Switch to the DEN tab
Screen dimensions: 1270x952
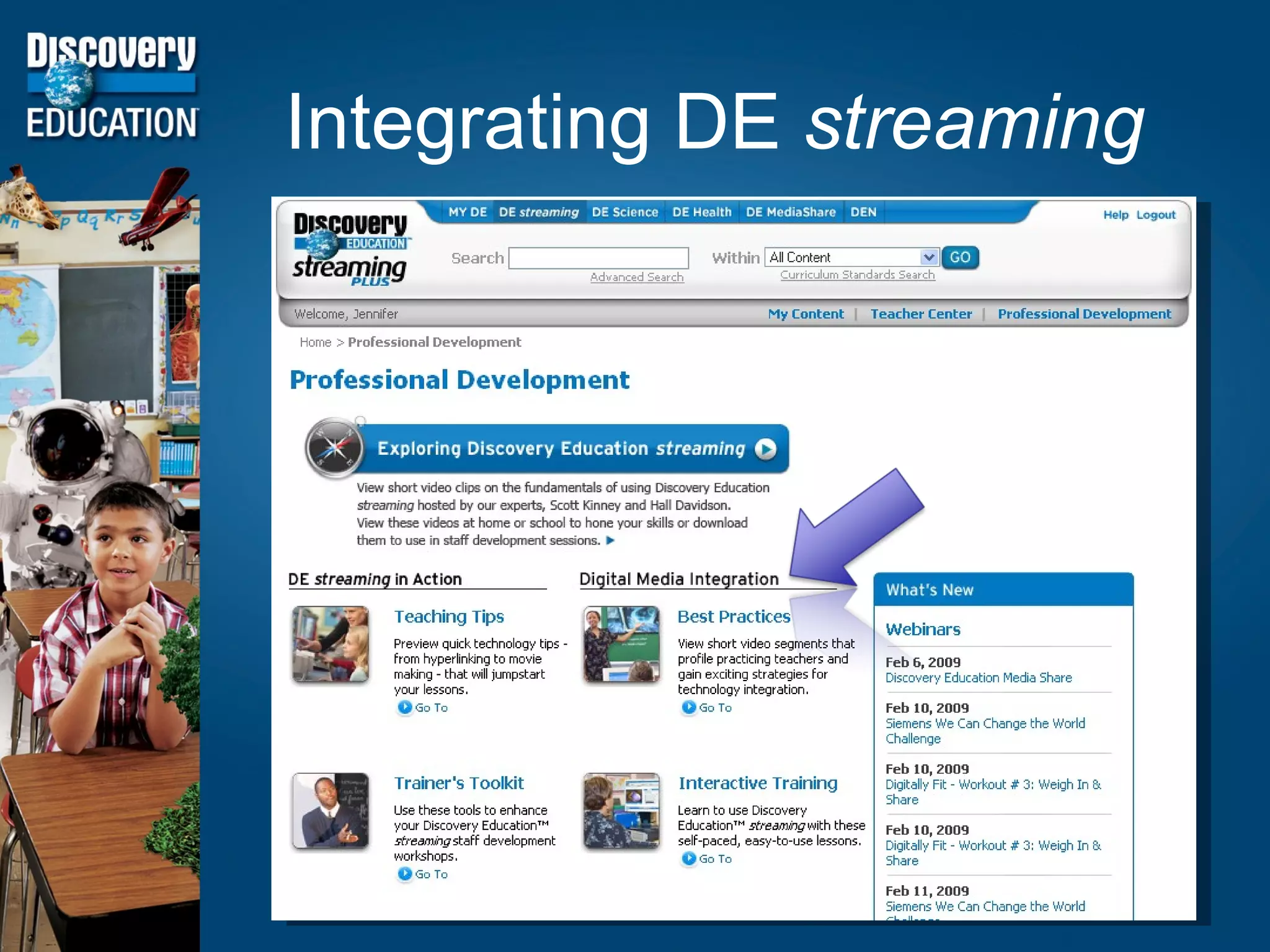[x=863, y=212]
